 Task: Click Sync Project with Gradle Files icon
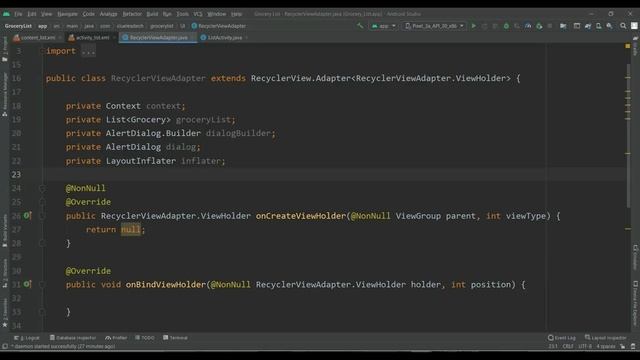pos(588,26)
